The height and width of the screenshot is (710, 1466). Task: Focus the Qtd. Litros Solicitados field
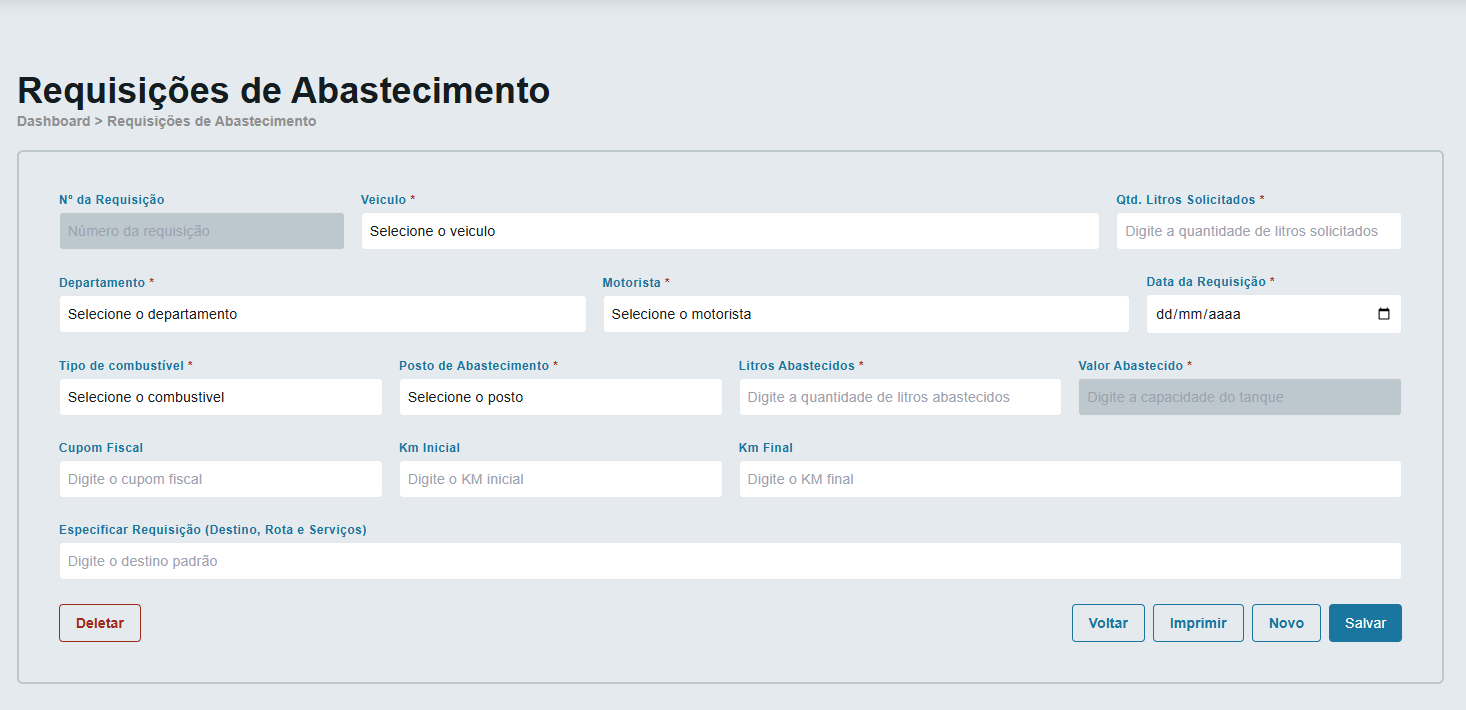pyautogui.click(x=1258, y=231)
